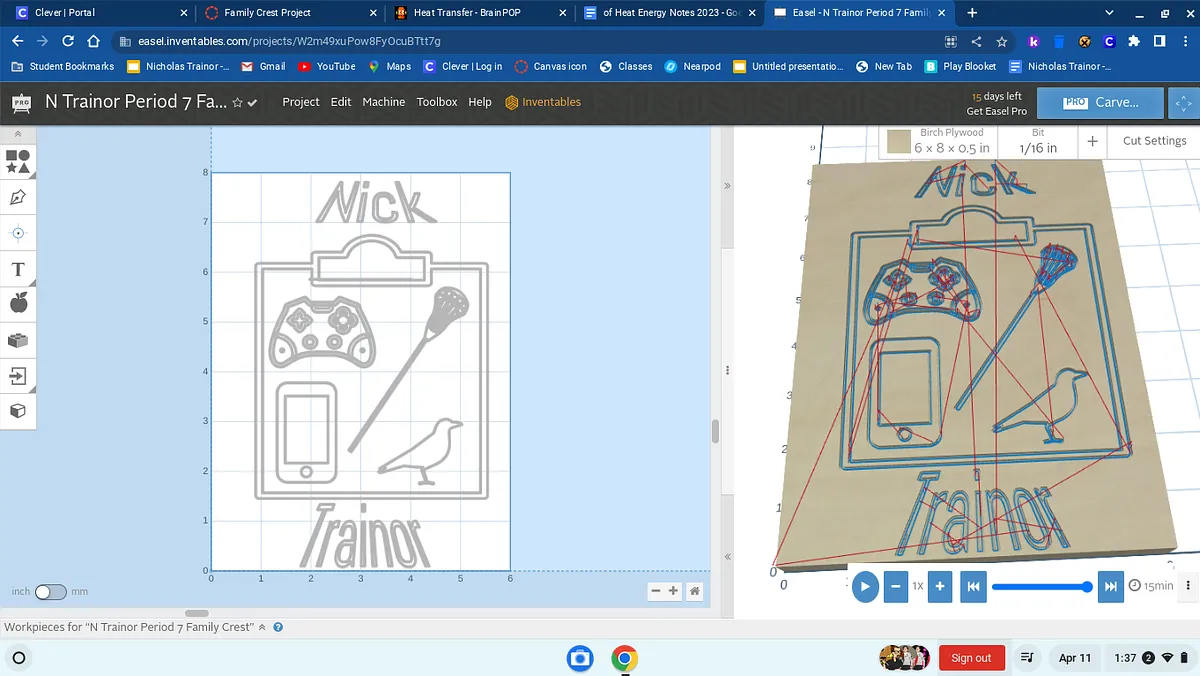The width and height of the screenshot is (1200, 676).
Task: Expand the Workpieces panel chevron
Action: pyautogui.click(x=262, y=628)
